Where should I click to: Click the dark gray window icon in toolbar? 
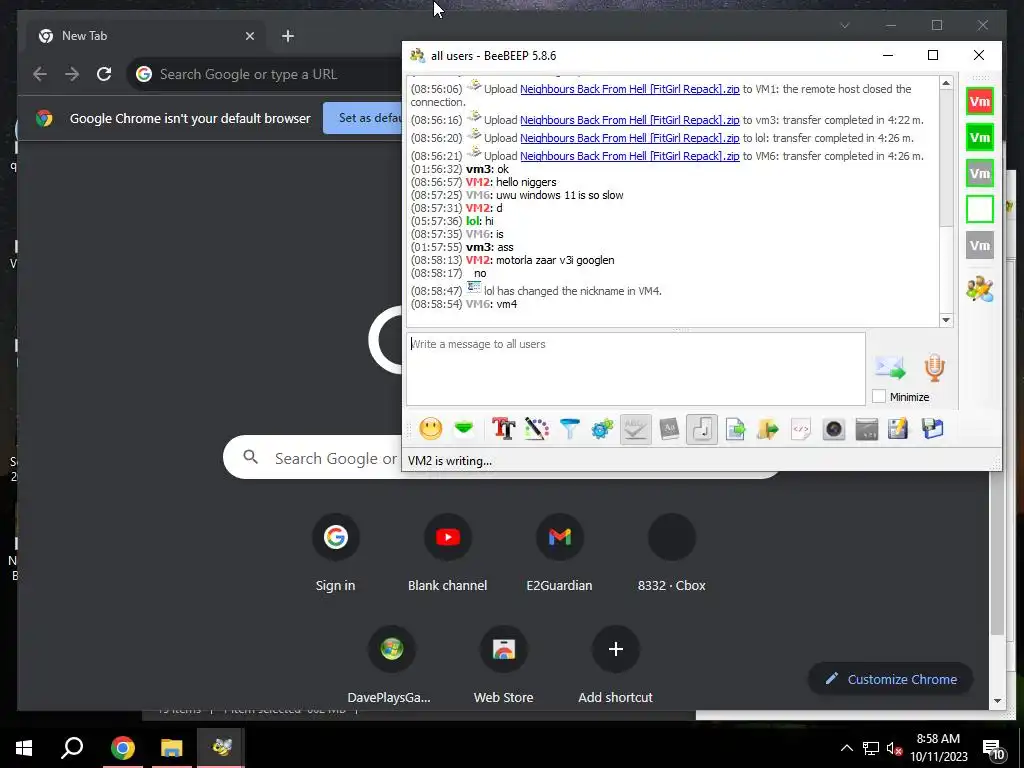pyautogui.click(x=867, y=429)
